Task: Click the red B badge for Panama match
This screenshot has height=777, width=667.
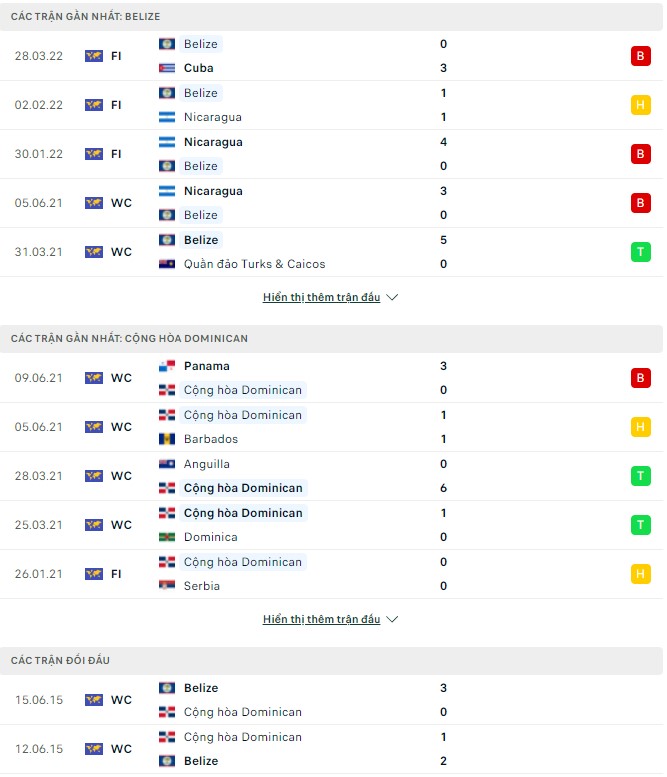Action: click(x=640, y=378)
